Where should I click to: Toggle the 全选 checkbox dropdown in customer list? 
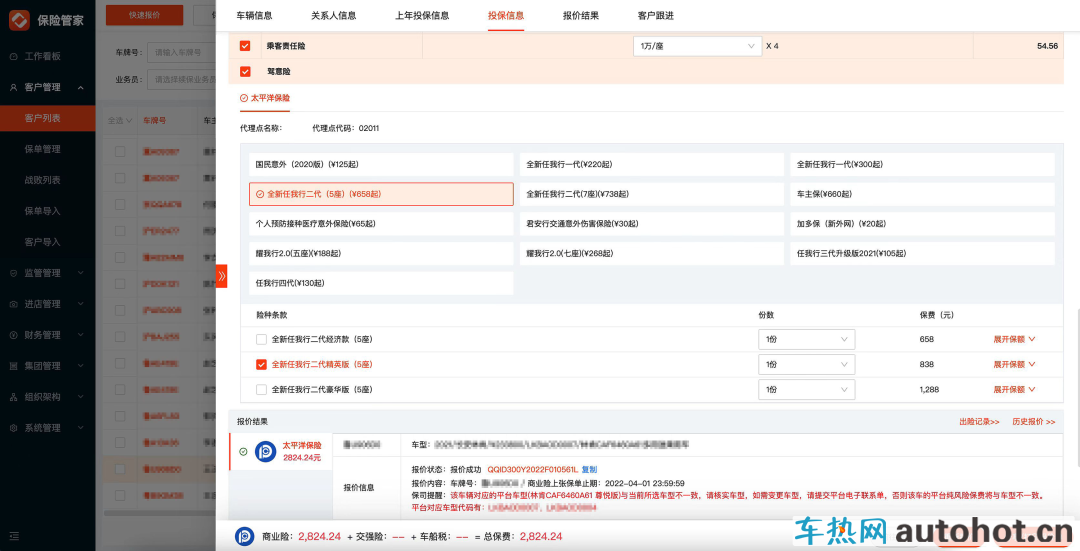coord(120,121)
